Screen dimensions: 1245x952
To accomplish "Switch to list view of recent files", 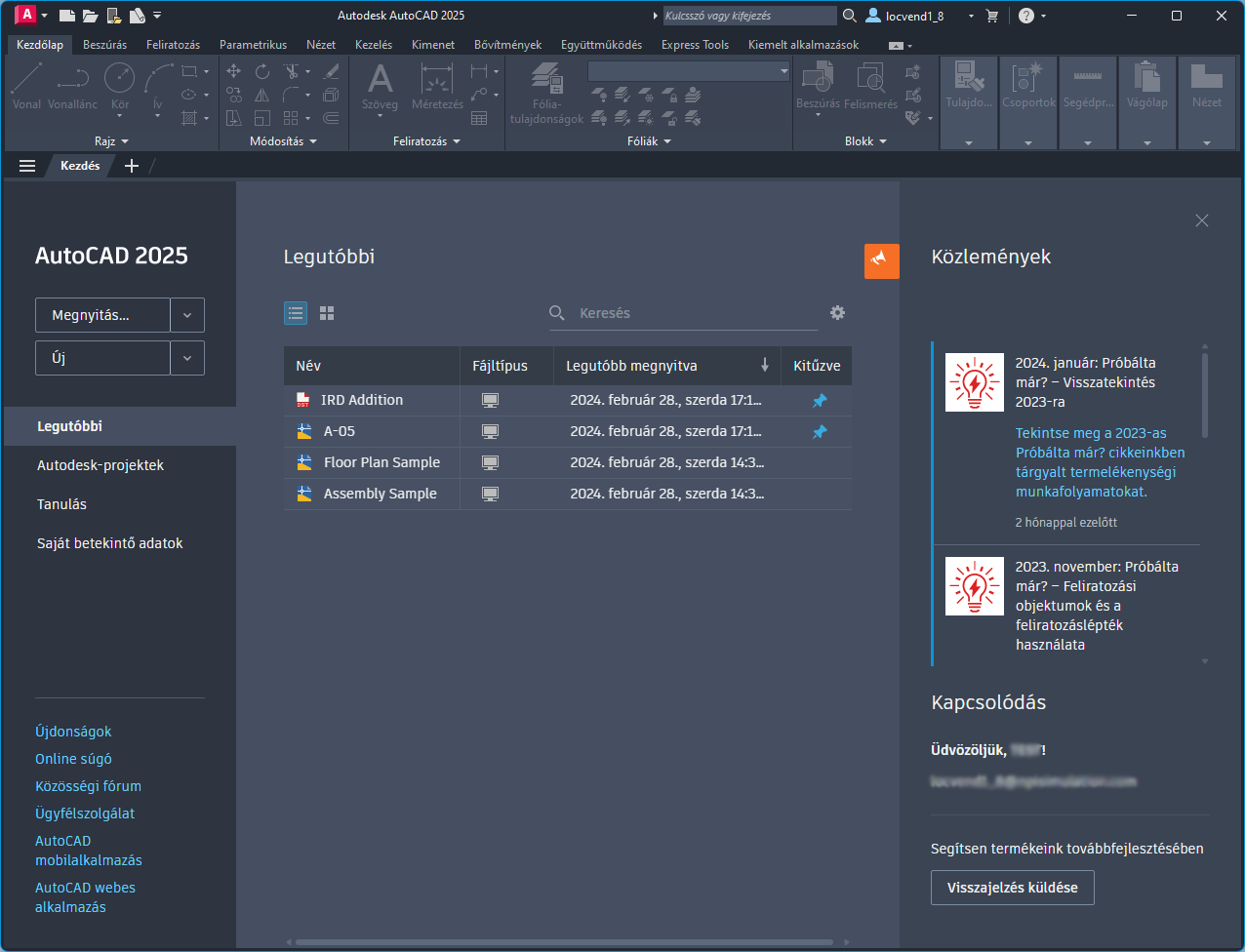I will (296, 313).
